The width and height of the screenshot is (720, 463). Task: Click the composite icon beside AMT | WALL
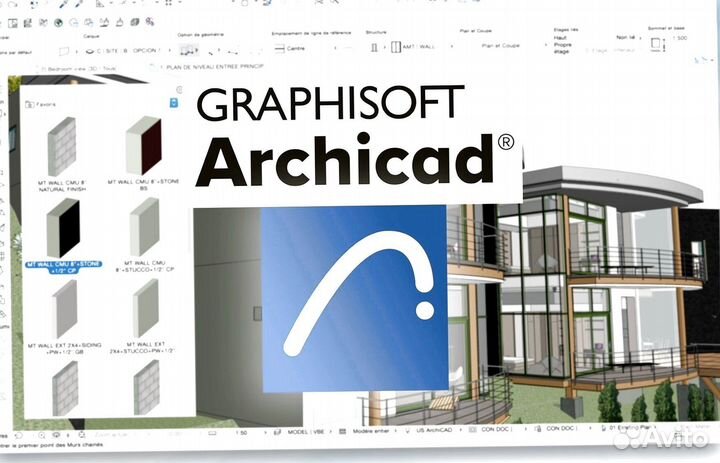pos(396,47)
